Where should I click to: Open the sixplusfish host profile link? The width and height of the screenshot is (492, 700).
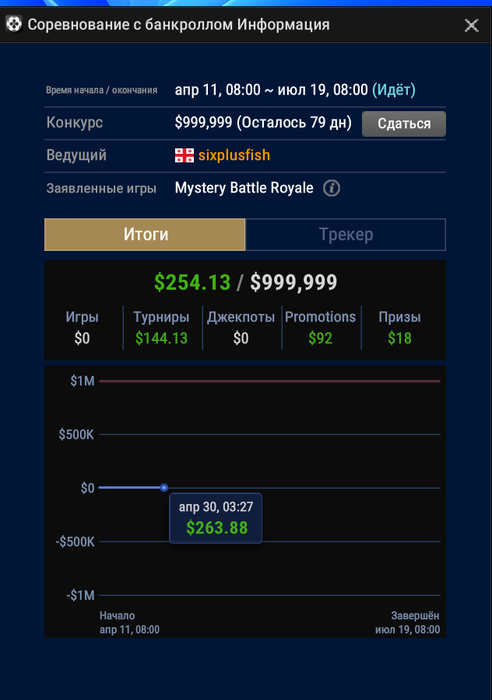point(234,155)
